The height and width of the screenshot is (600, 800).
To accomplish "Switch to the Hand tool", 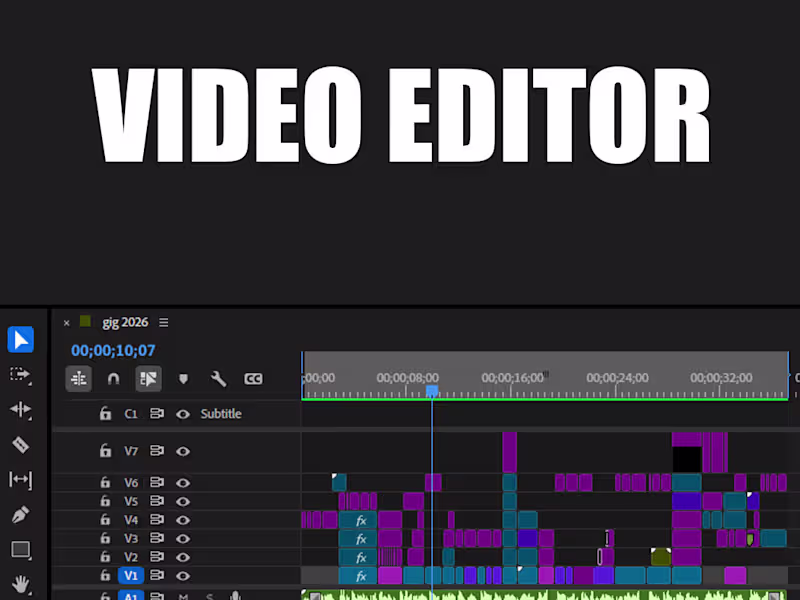I will [21, 585].
